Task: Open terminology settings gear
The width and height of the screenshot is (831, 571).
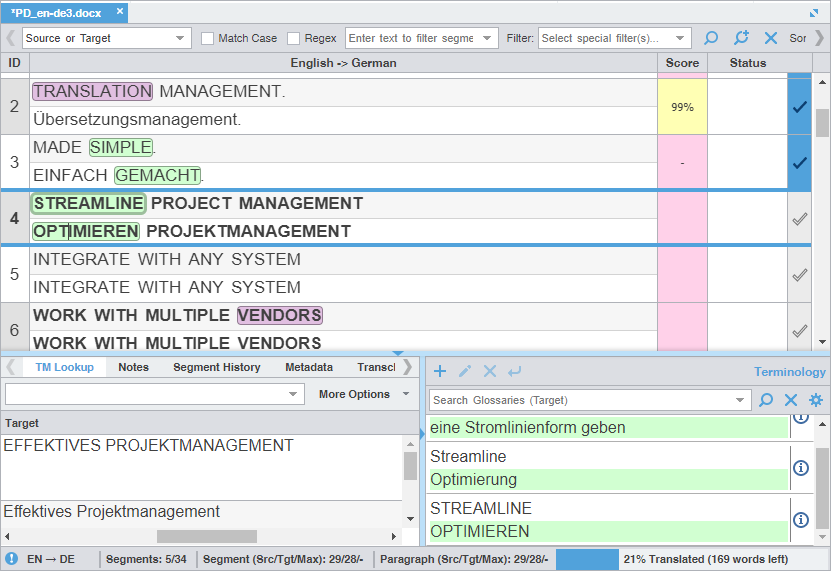Action: coord(816,400)
